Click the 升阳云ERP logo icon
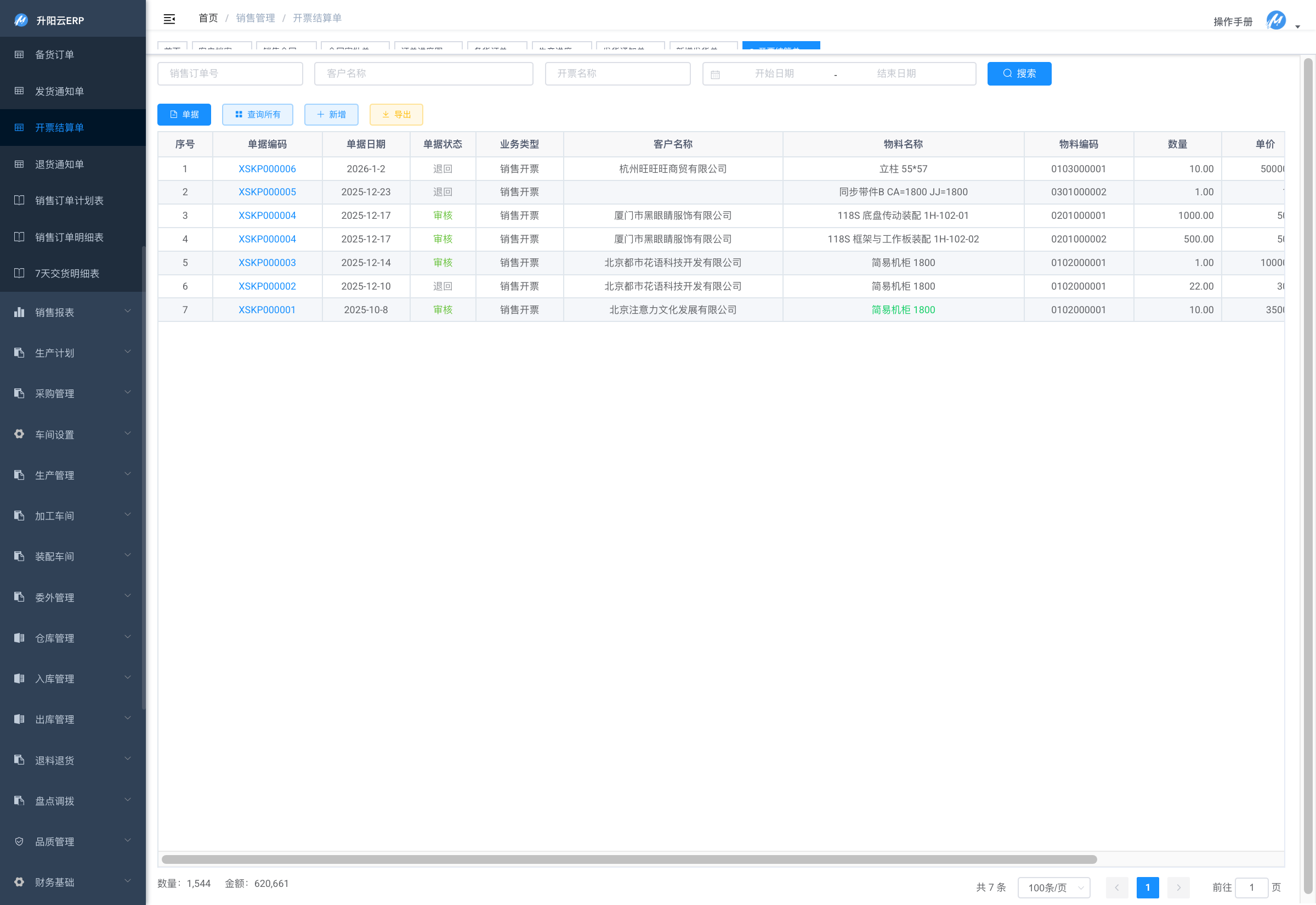Viewport: 1316px width, 905px height. 21,20
